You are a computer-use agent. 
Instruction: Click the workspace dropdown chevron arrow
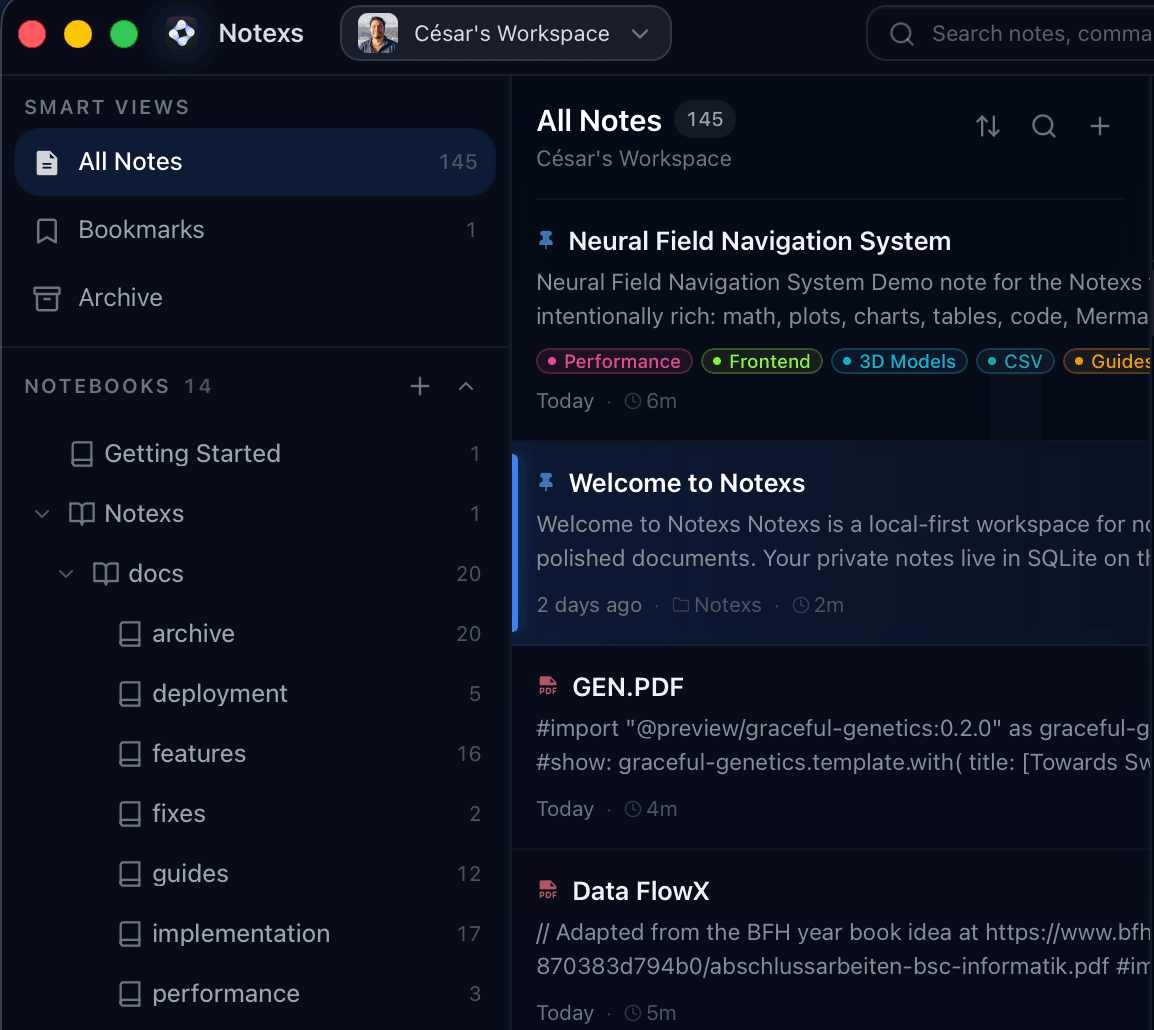pos(640,34)
